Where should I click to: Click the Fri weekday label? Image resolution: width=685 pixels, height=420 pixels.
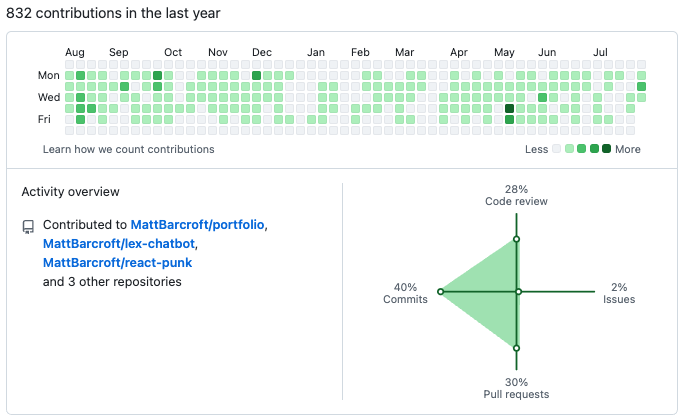[x=44, y=119]
